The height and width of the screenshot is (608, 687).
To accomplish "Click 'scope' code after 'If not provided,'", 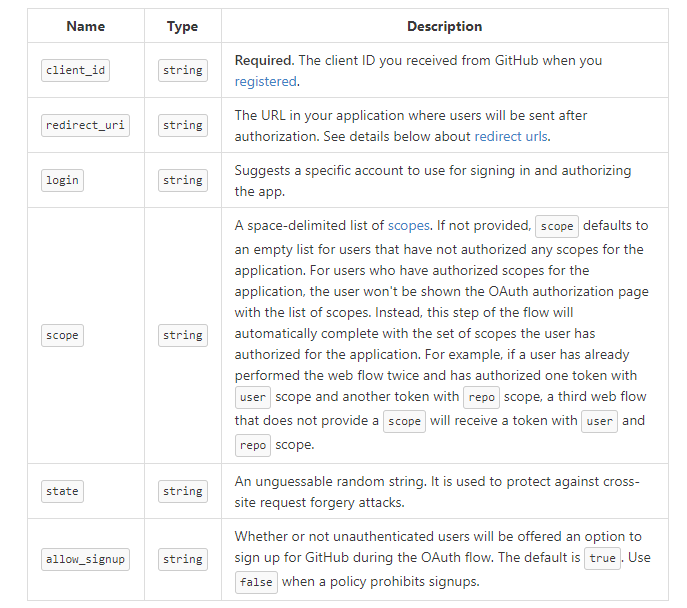I will click(557, 226).
